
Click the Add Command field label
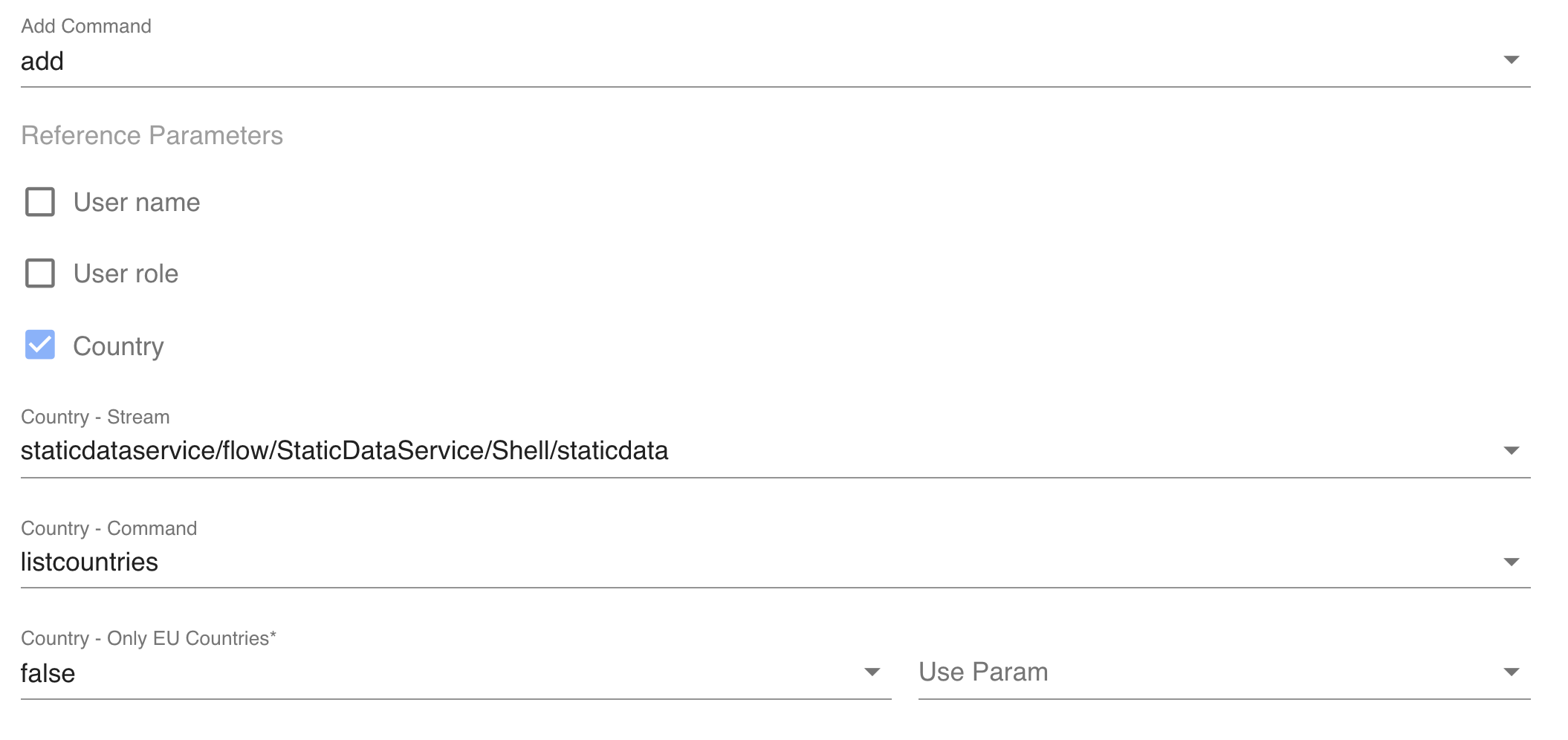[86, 26]
